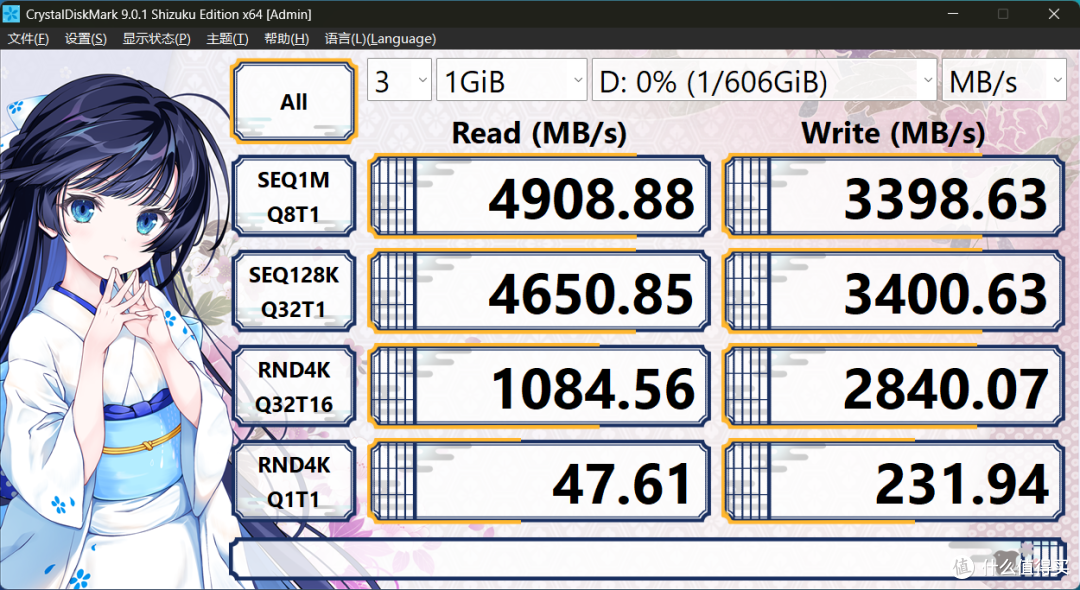
Task: Open the 设置(S) menu
Action: 85,39
